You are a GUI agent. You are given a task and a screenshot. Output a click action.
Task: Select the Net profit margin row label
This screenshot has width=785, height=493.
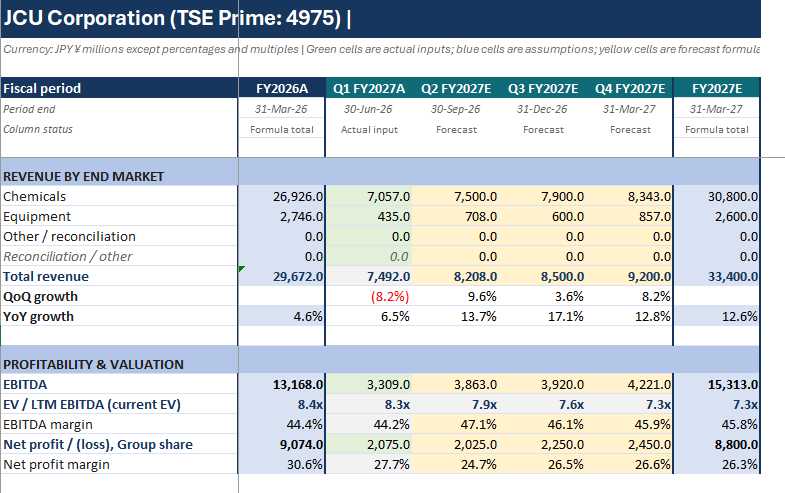(119, 464)
